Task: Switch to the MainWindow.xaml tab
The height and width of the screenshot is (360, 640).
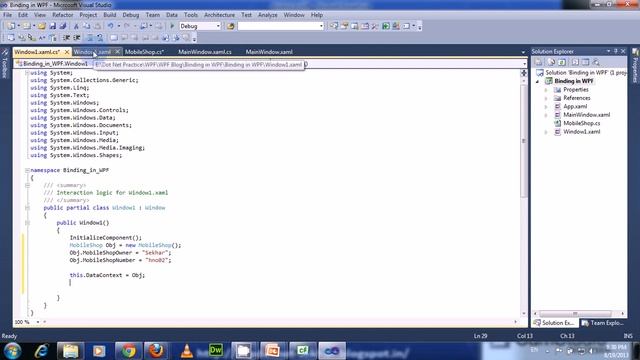Action: pos(269,52)
